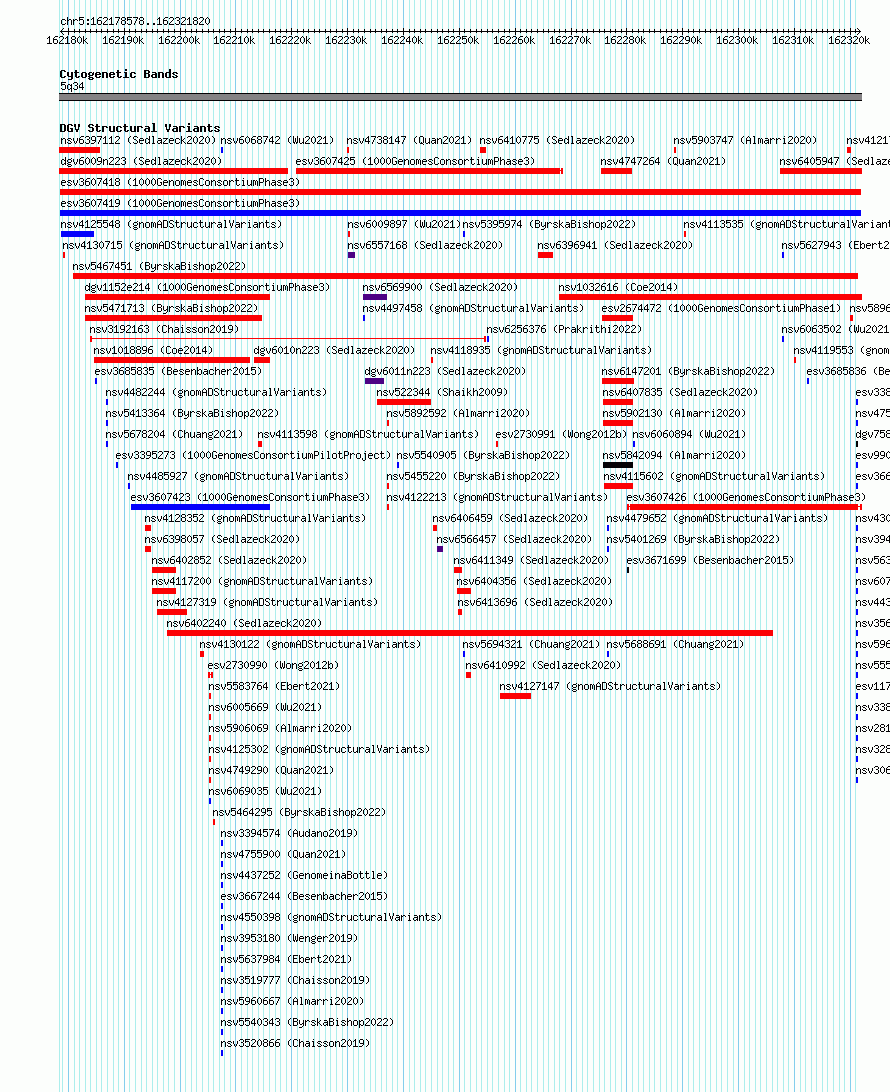Click nsv6256376 (Prakrithi2022) label
This screenshot has width=890, height=1092.
click(x=564, y=329)
